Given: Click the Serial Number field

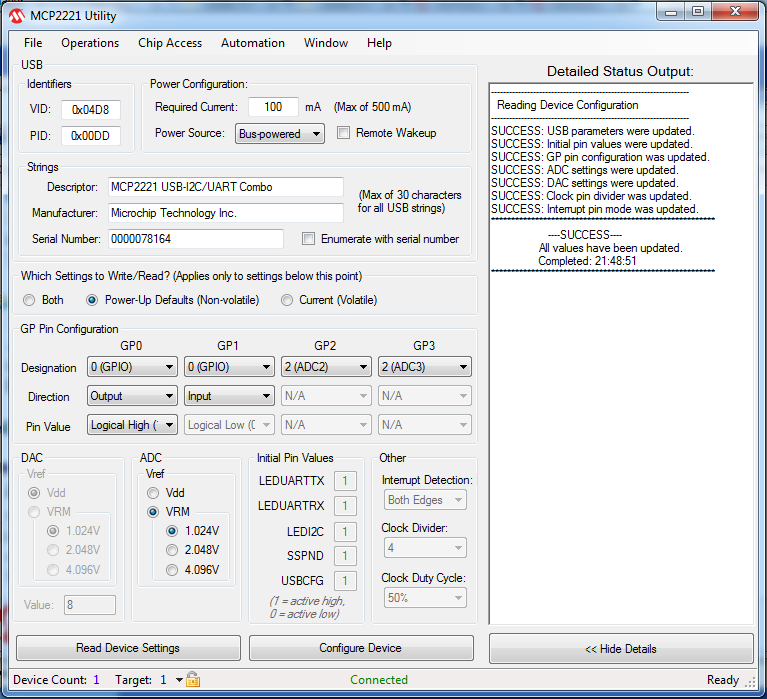Looking at the screenshot, I should click(x=196, y=239).
